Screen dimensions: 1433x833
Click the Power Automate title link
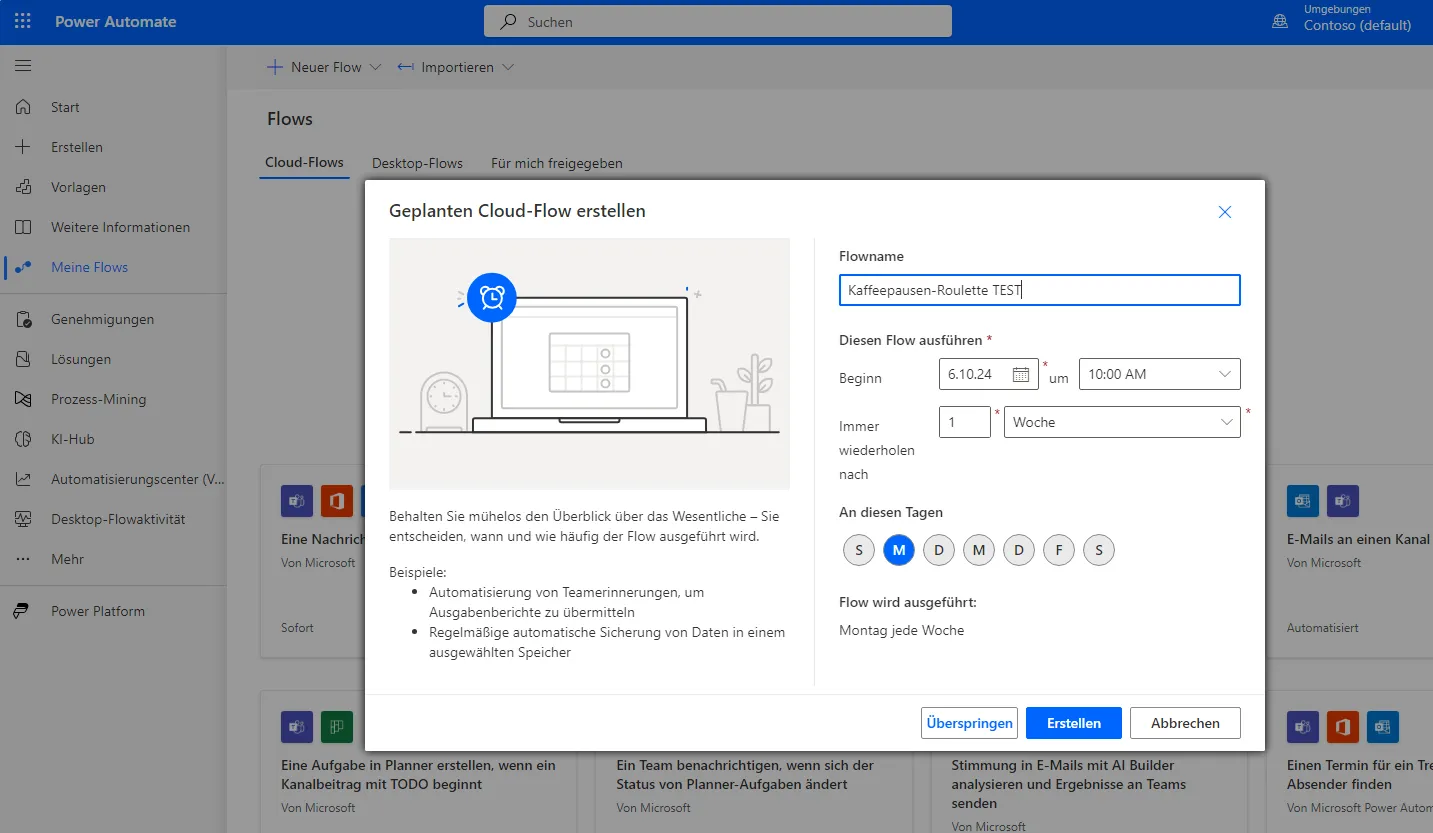[116, 21]
